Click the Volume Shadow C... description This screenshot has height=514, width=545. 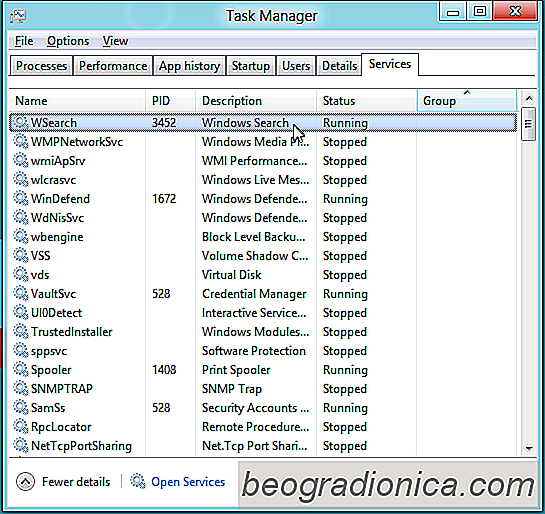coord(255,256)
